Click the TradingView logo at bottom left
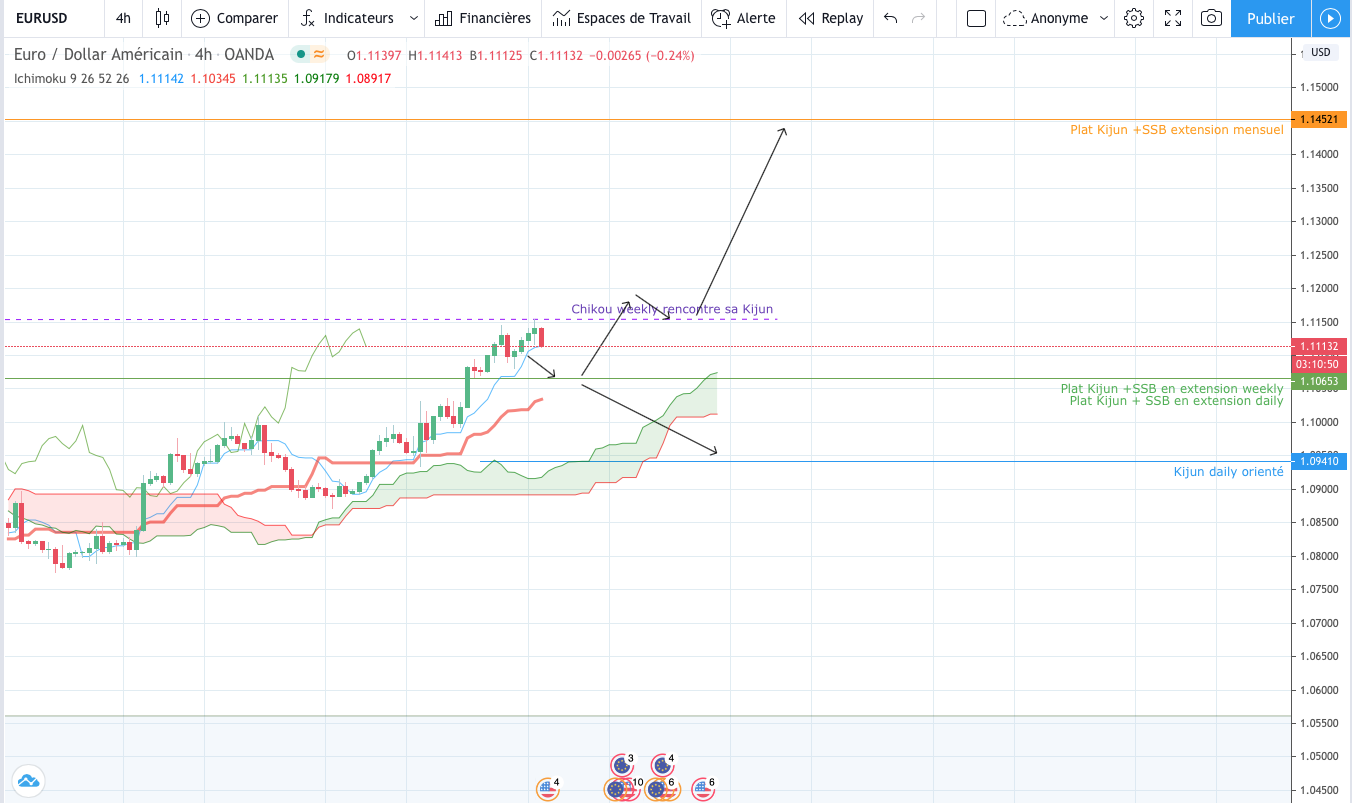This screenshot has width=1352, height=803. click(28, 780)
